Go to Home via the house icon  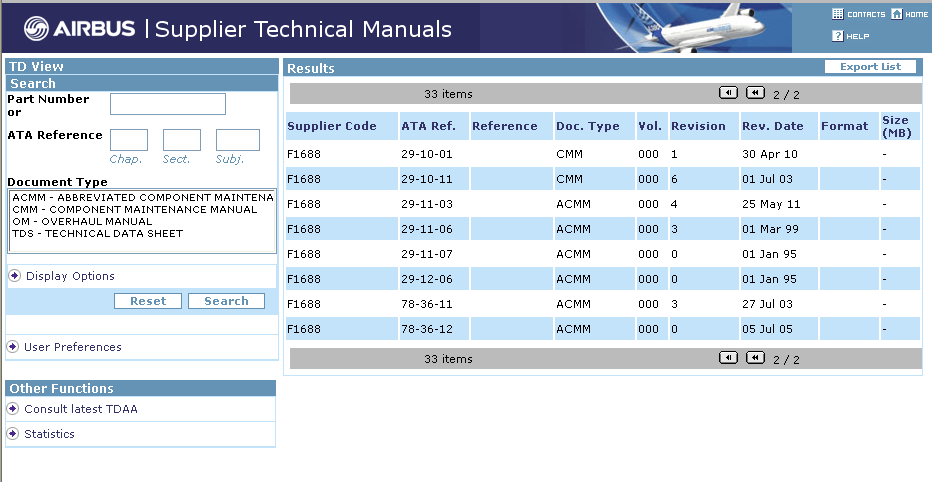896,14
